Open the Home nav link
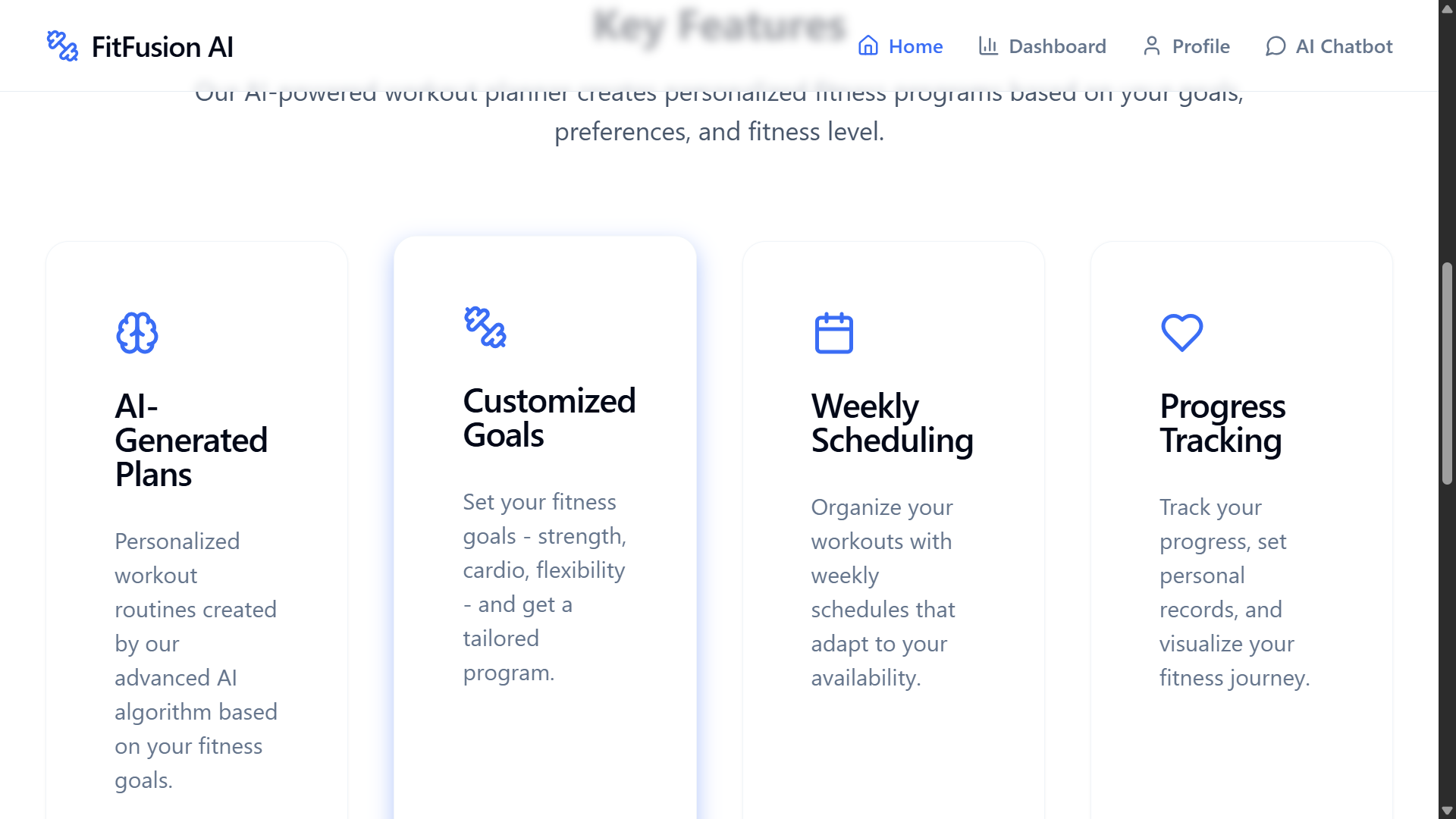 pyautogui.click(x=900, y=46)
